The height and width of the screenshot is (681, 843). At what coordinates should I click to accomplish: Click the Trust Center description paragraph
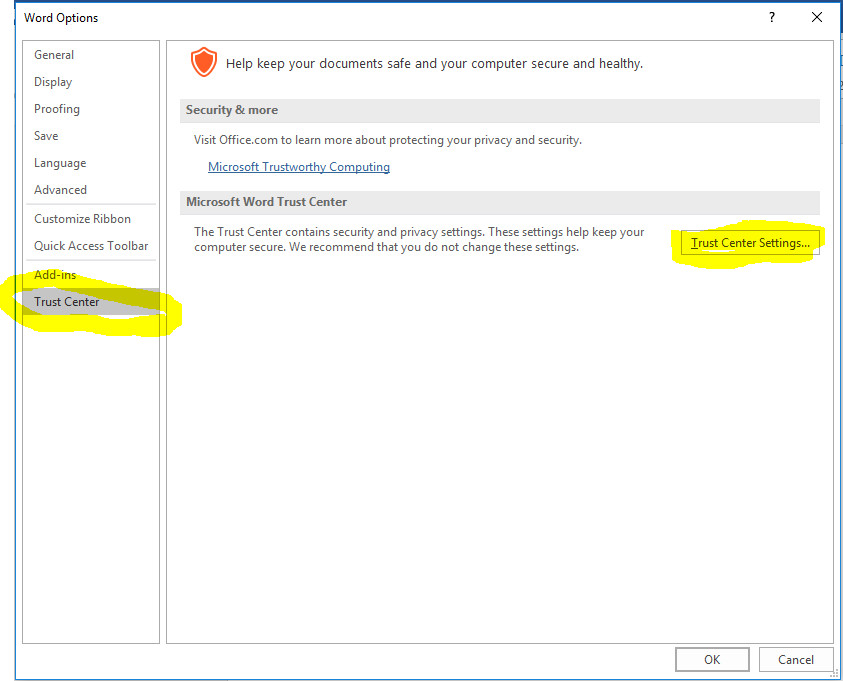click(419, 239)
